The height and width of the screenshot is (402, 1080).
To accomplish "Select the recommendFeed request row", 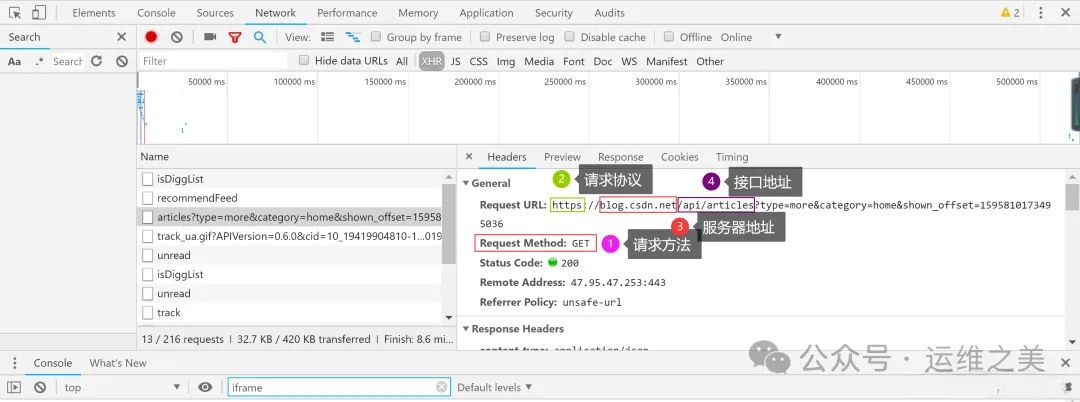I will (289, 198).
